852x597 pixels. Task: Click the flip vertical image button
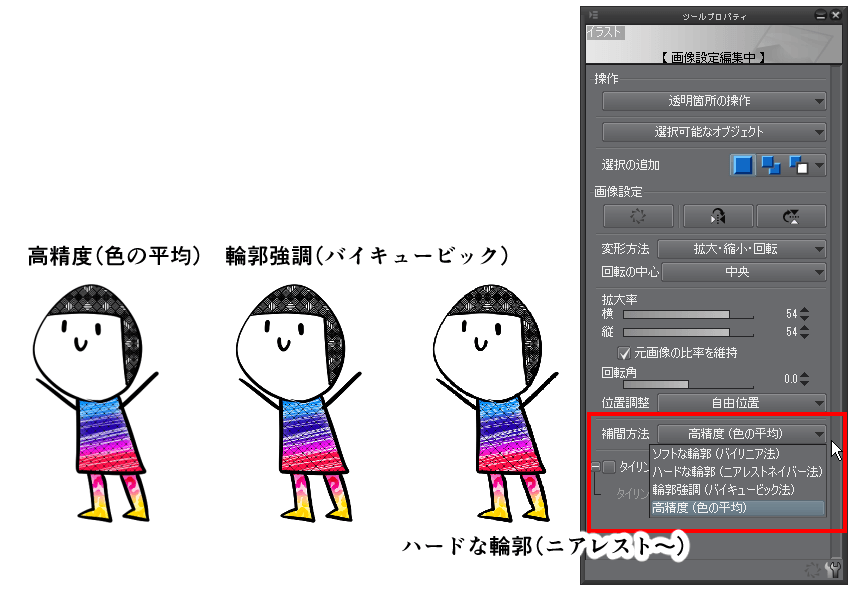[791, 216]
